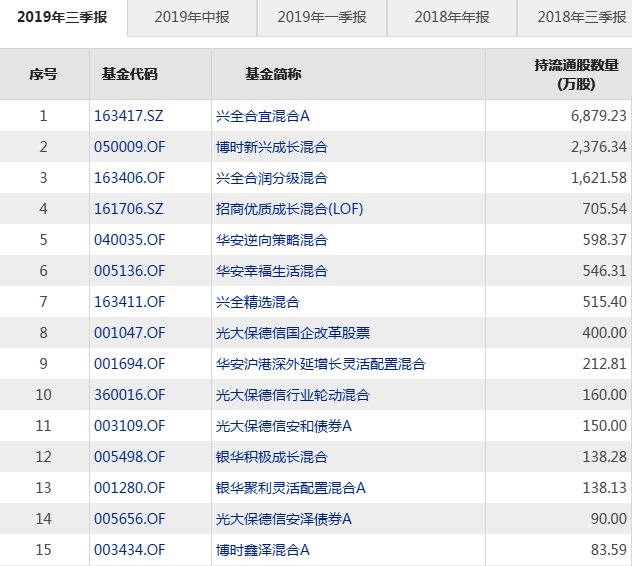Select the holdings value 6,879.23
The width and height of the screenshot is (632, 566).
pyautogui.click(x=599, y=116)
